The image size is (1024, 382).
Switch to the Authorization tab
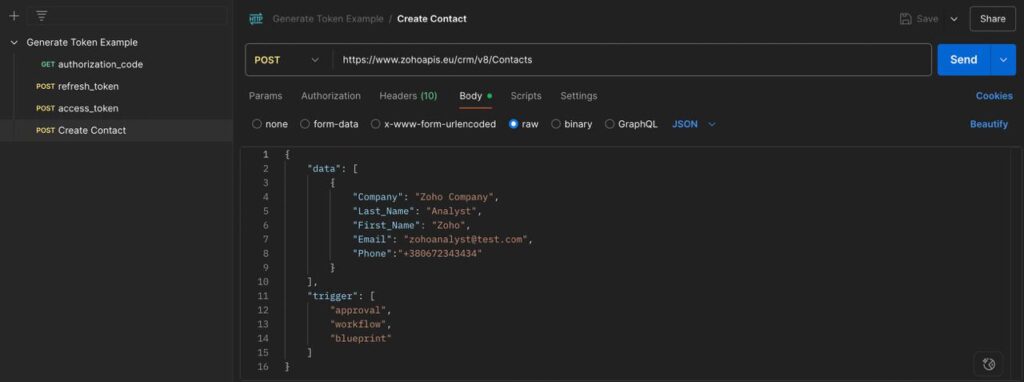click(x=330, y=96)
